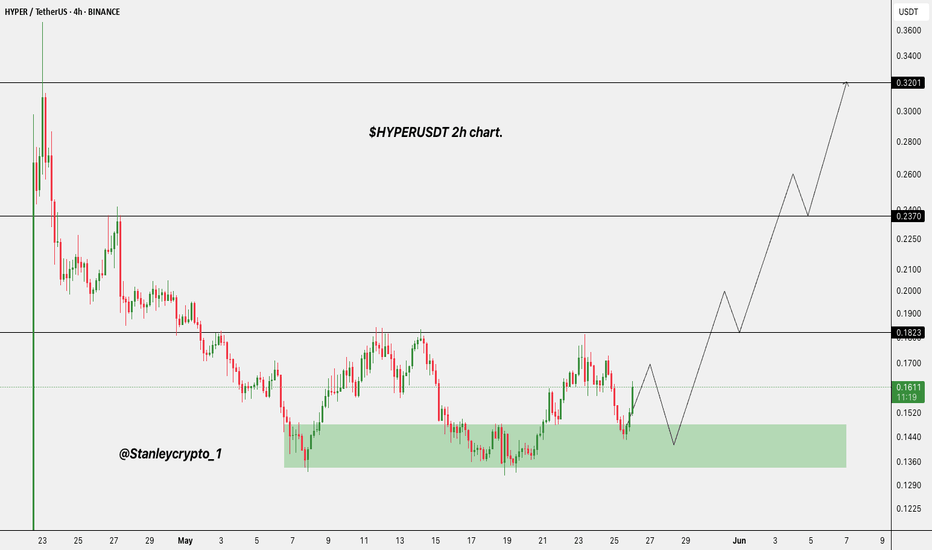Screen dimensions: 932x550
Task: Click the $HYPERUSDT 2h chart text annotation
Action: [x=436, y=133]
